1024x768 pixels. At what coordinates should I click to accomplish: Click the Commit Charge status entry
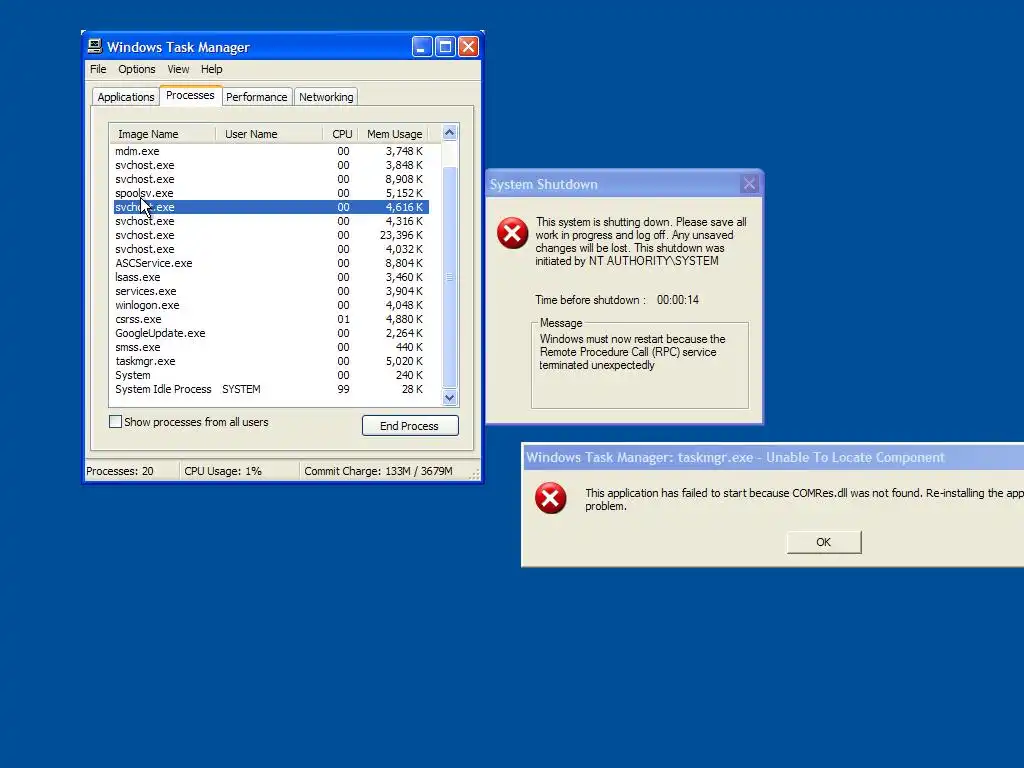[385, 471]
